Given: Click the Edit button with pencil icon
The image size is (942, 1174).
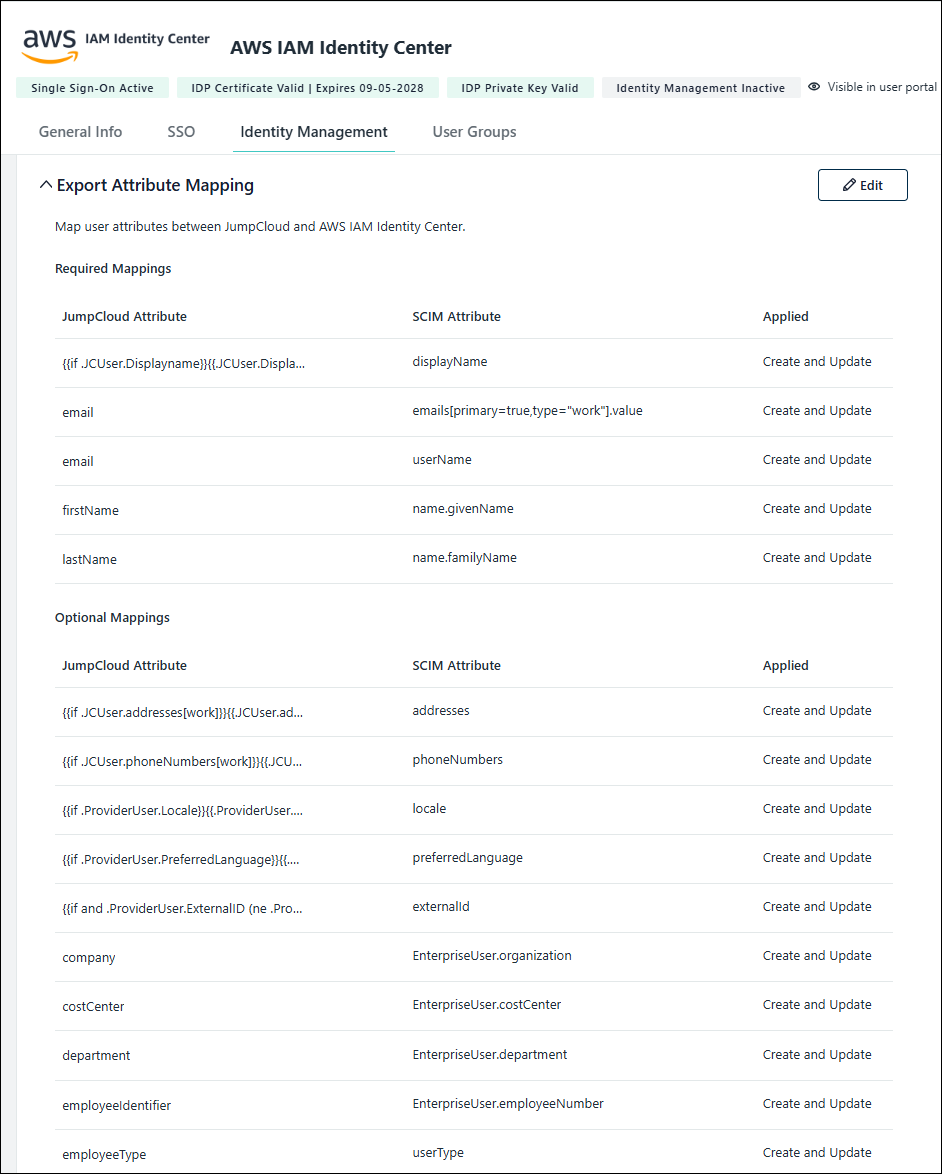Looking at the screenshot, I should pyautogui.click(x=862, y=185).
